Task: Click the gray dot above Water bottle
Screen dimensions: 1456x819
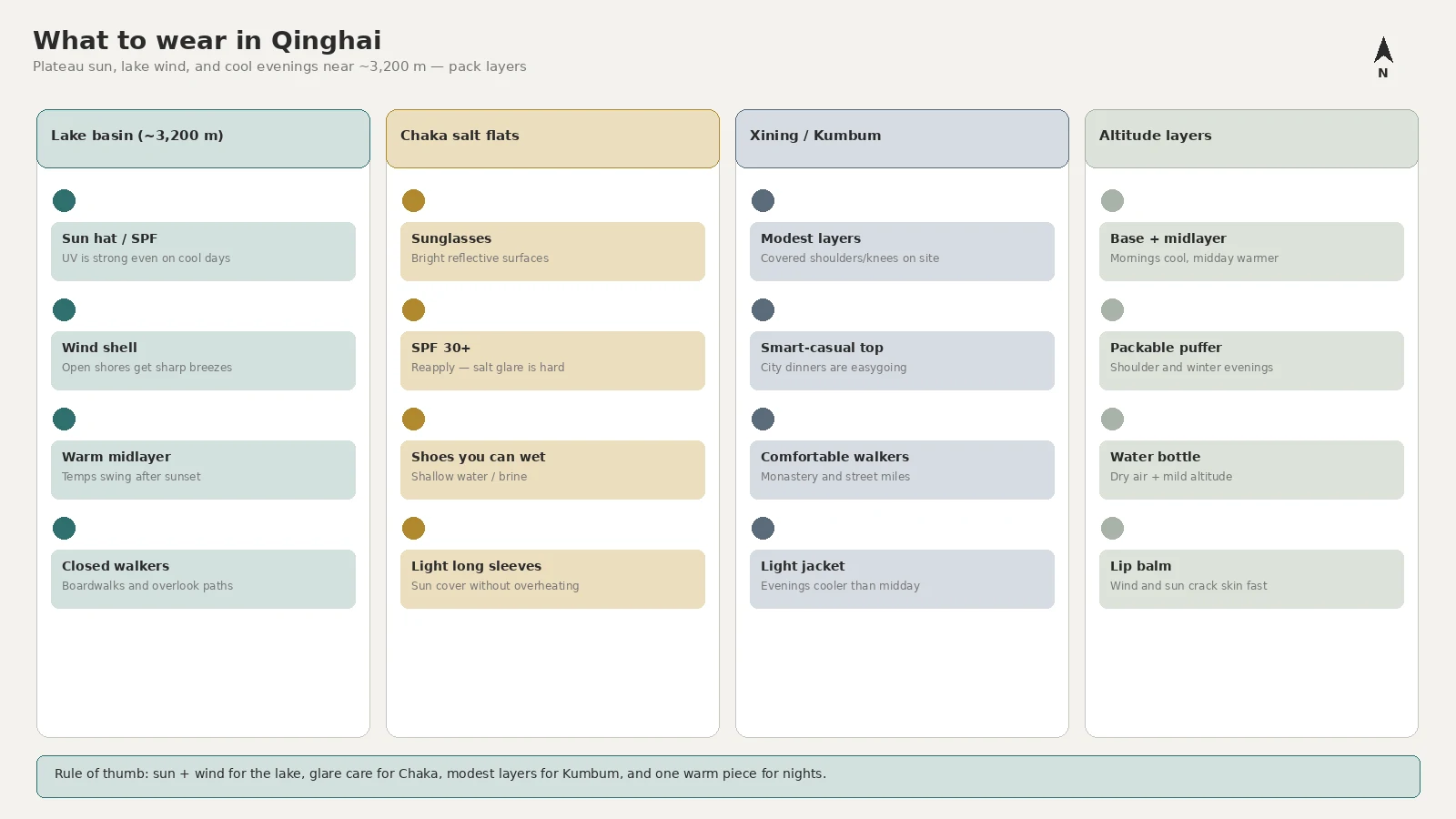Action: [1112, 419]
